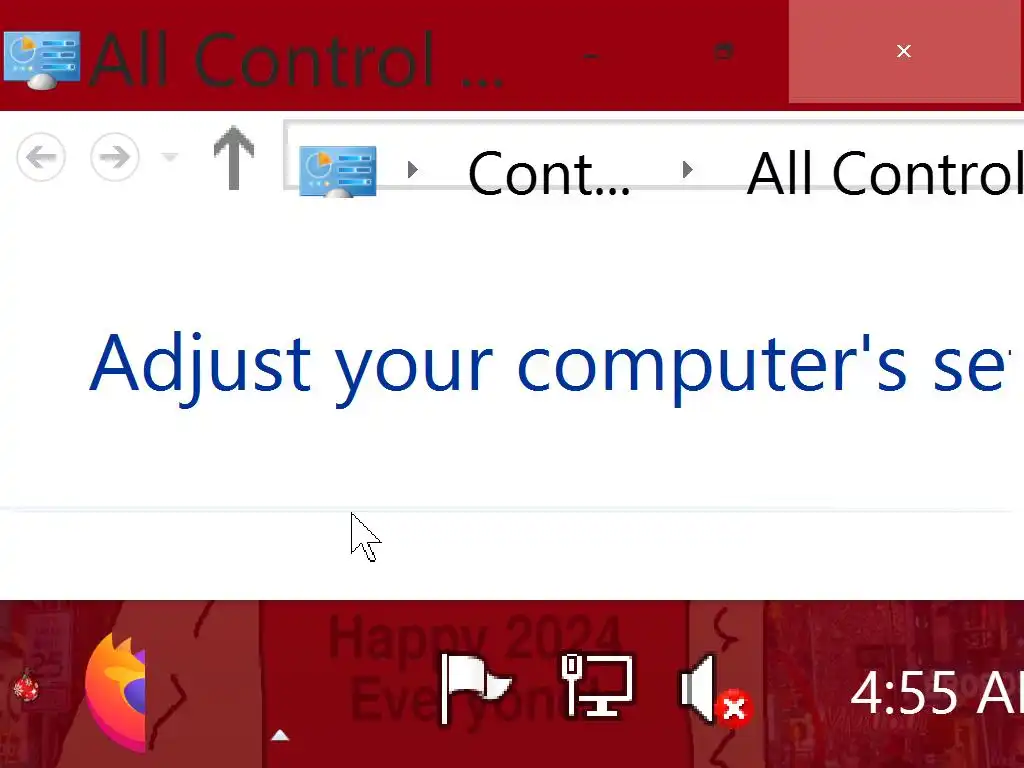Open the Action Center flag icon

click(475, 688)
